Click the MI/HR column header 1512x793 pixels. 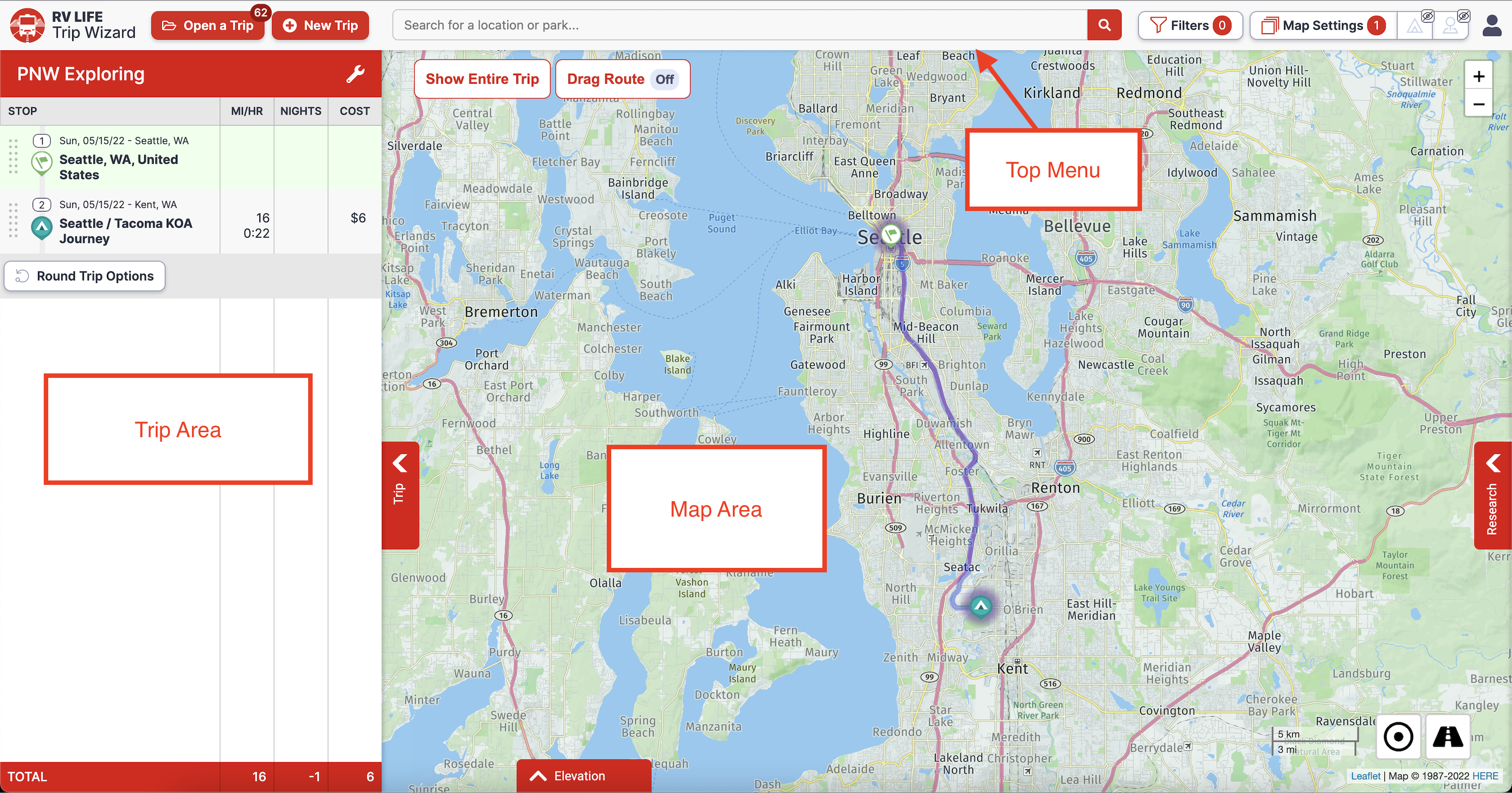(247, 111)
